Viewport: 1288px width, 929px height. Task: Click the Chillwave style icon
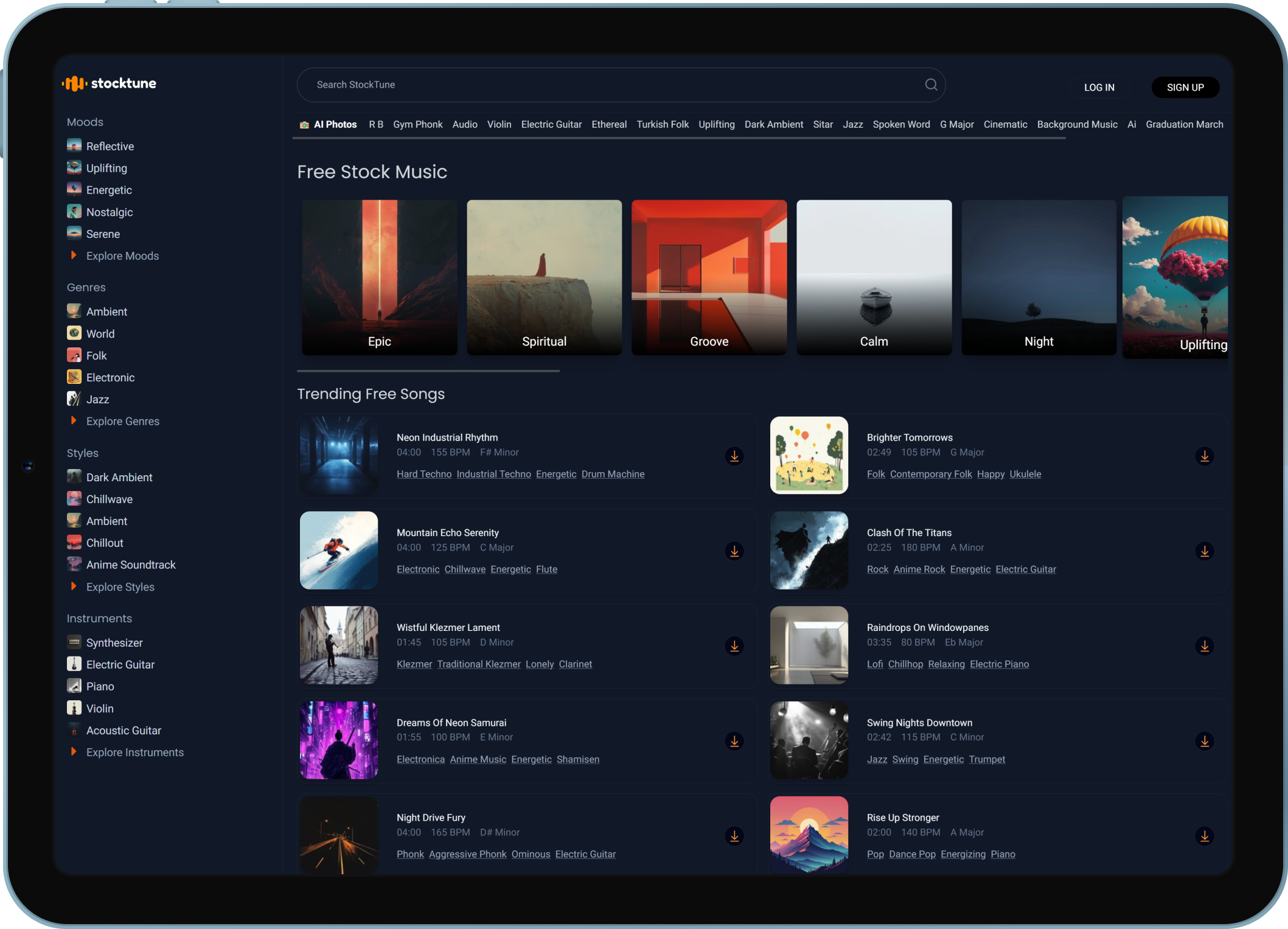[74, 498]
